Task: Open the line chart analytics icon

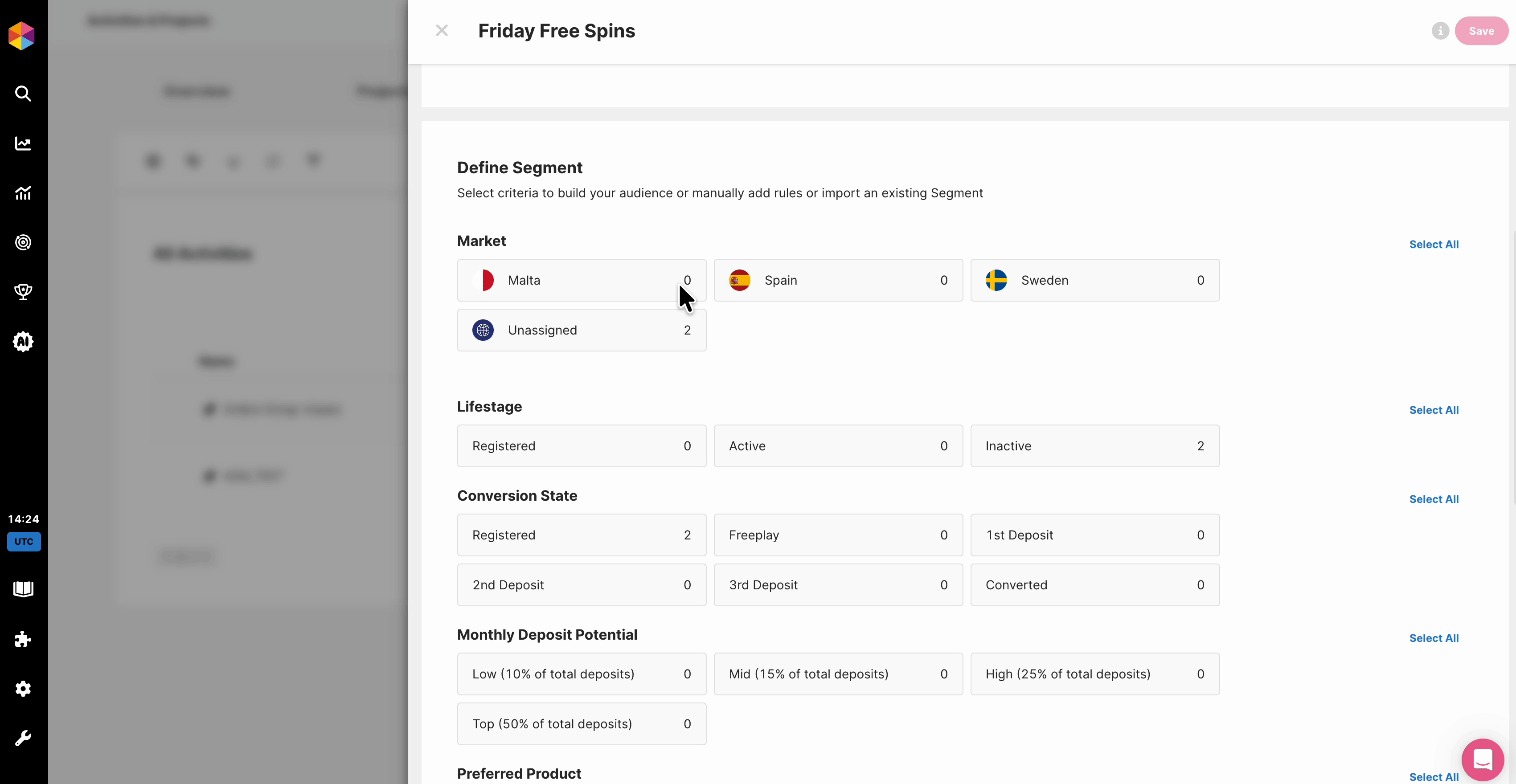Action: (23, 143)
